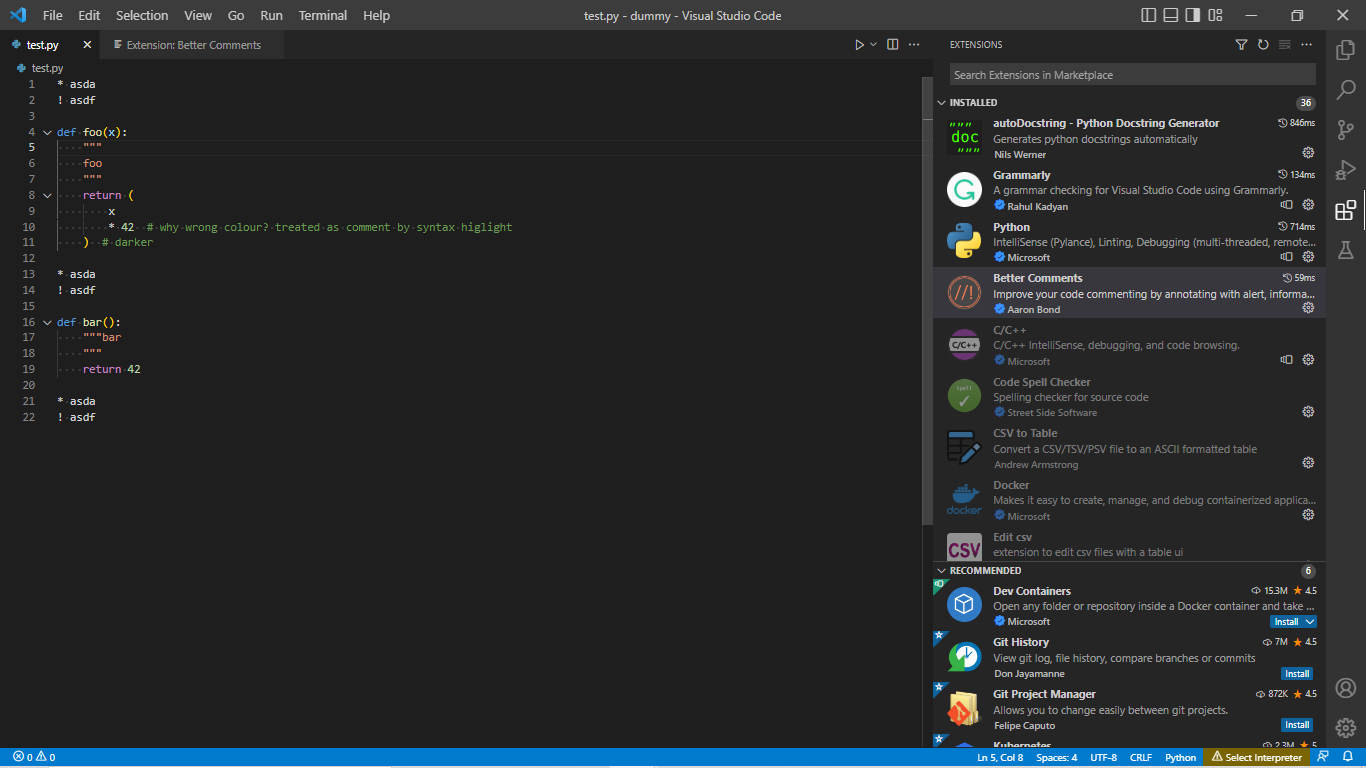Click the Search Extensions in Marketplace field

(x=1131, y=74)
